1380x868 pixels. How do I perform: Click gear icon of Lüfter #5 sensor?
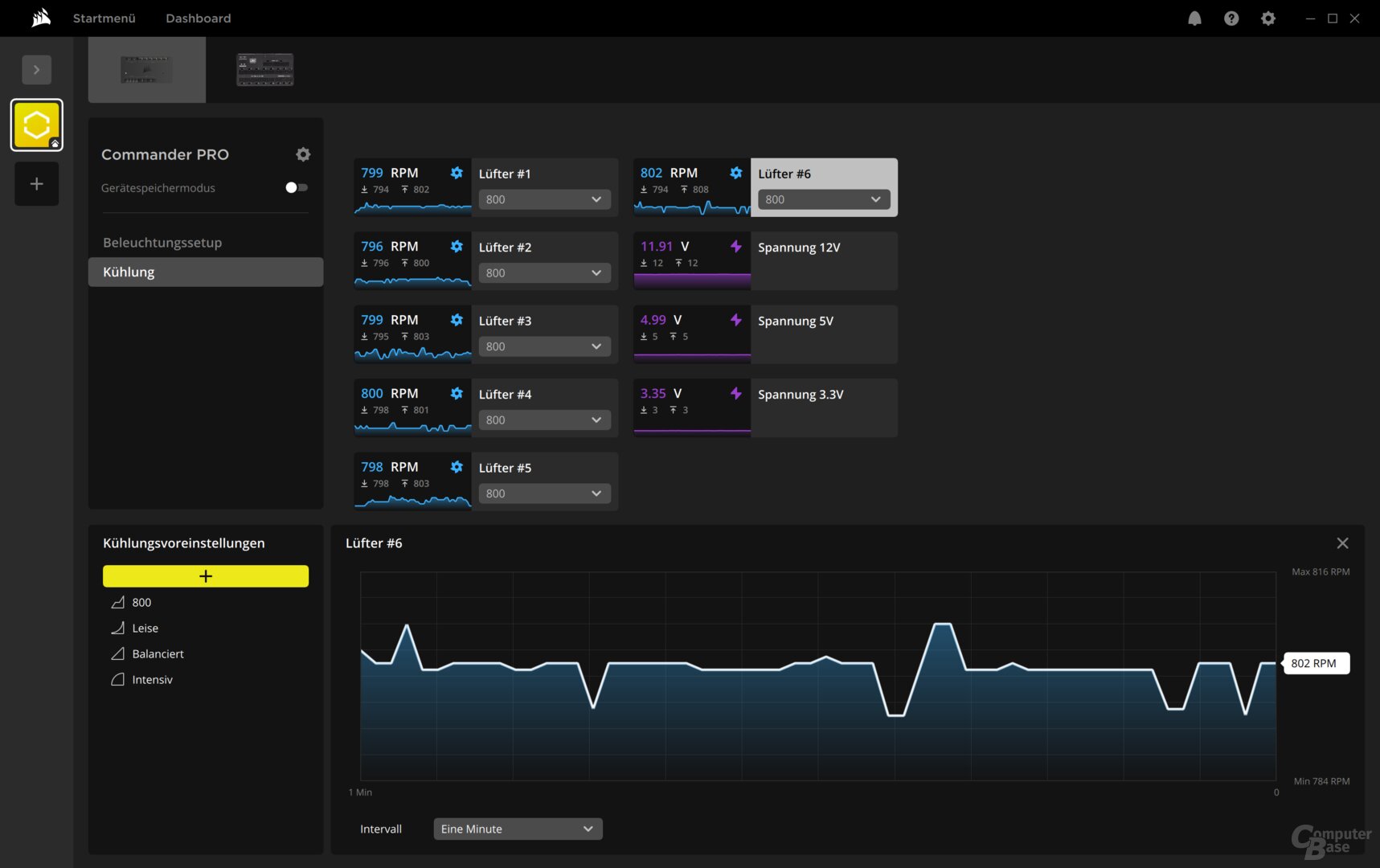(457, 467)
